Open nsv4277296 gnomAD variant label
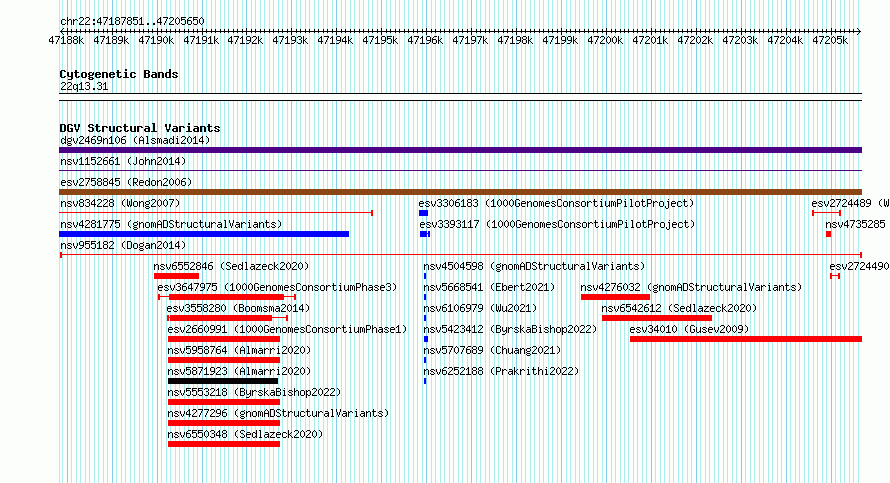The height and width of the screenshot is (483, 890). tap(278, 413)
